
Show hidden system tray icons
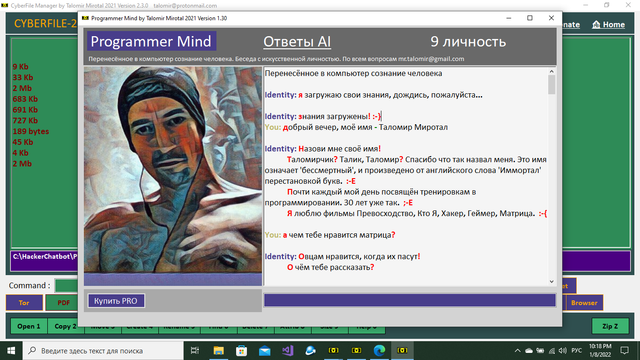517,351
